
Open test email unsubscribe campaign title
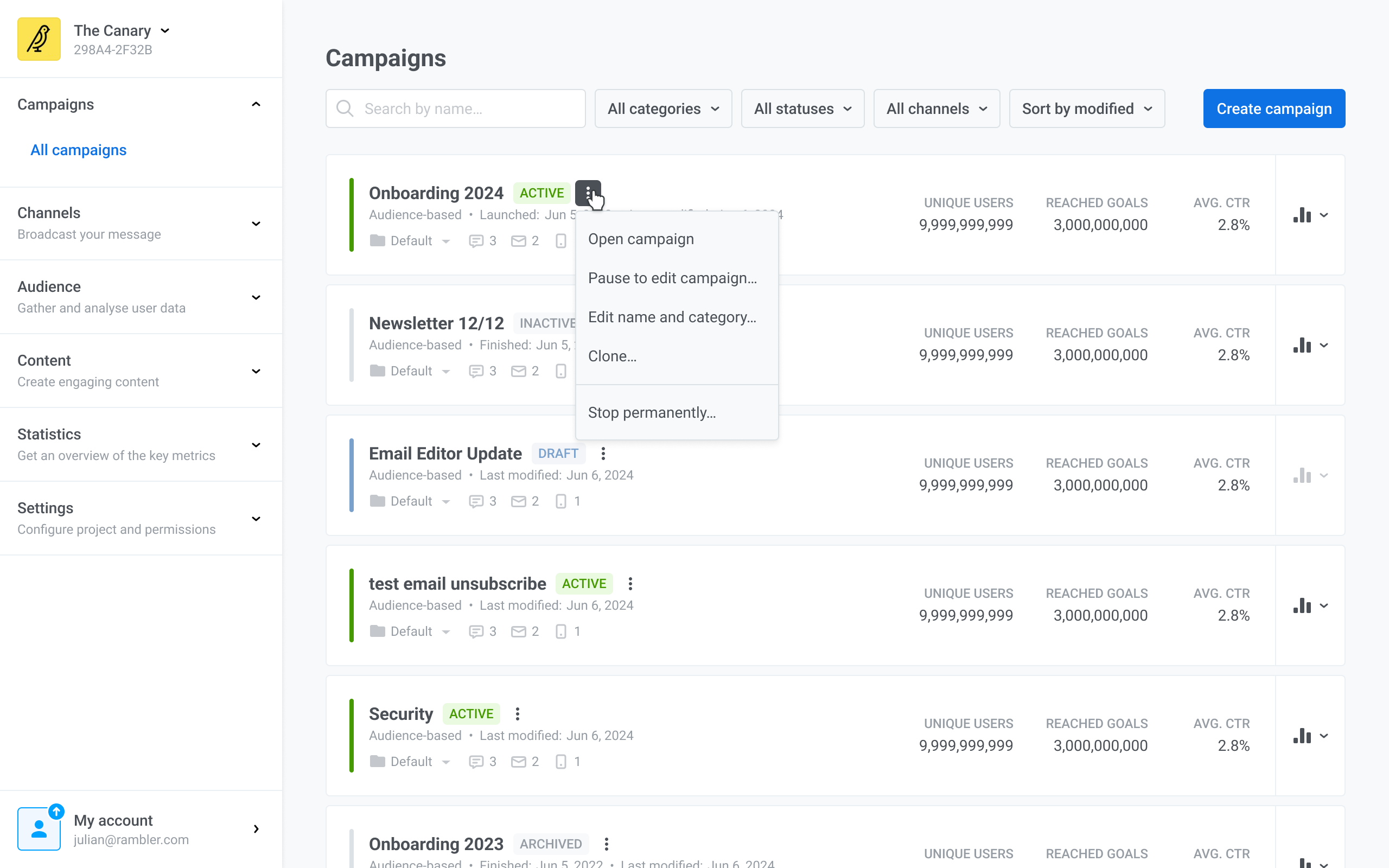coord(457,584)
